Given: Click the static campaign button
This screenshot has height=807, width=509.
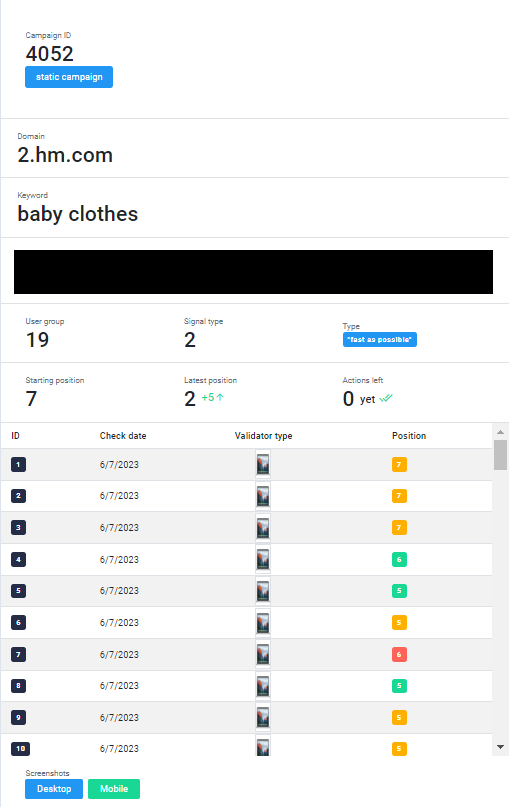Looking at the screenshot, I should [x=69, y=77].
